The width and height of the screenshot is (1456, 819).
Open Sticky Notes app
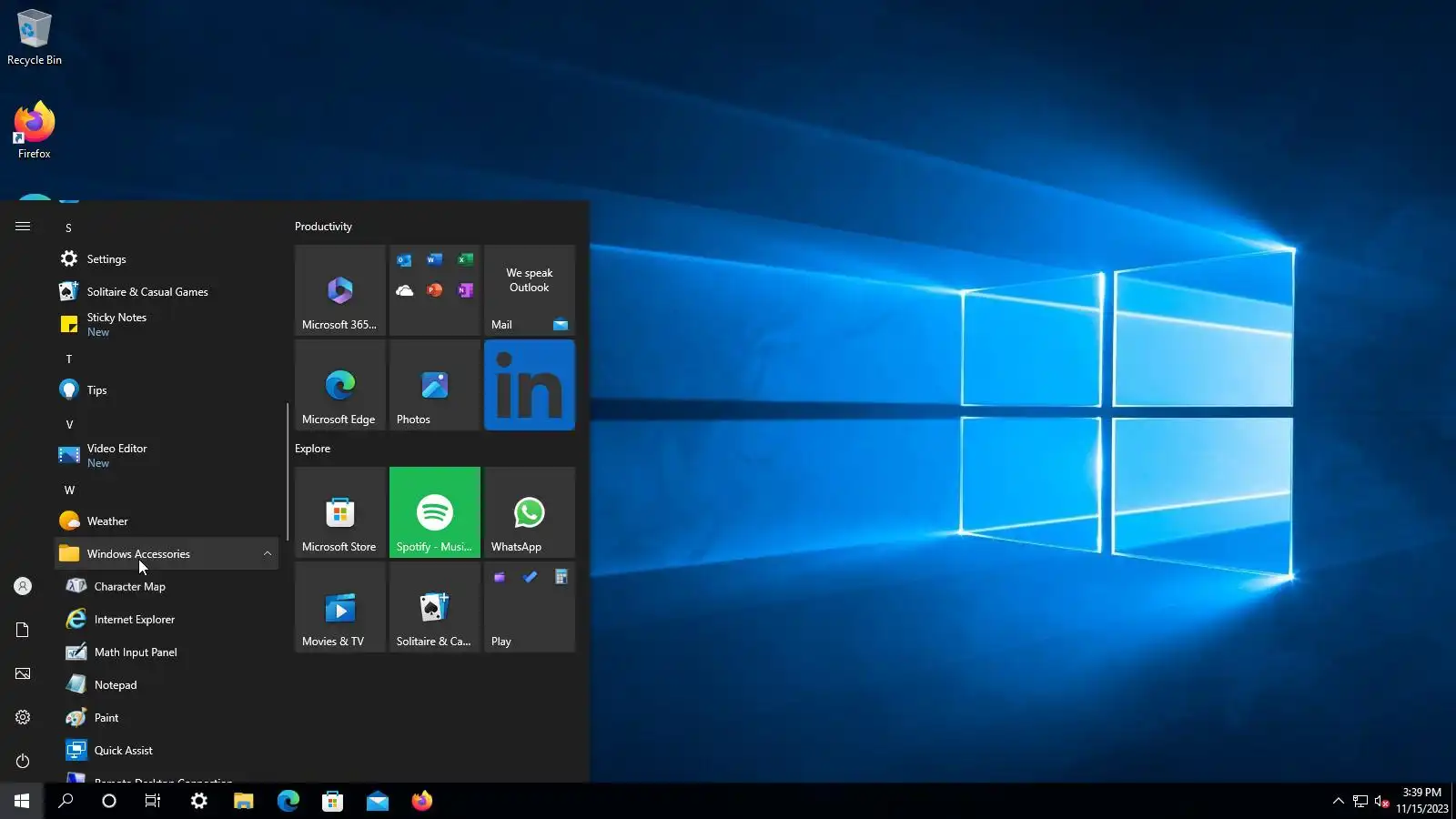167,325
